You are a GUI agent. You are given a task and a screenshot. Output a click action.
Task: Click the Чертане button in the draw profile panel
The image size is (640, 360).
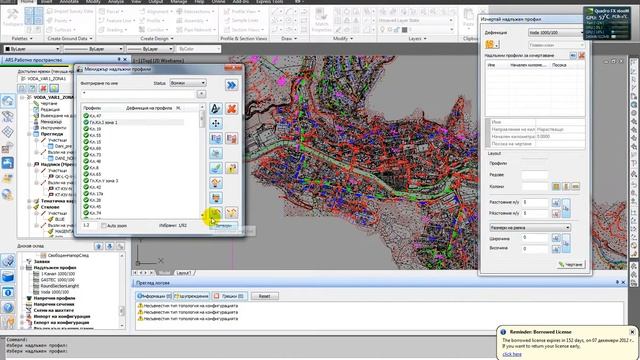[x=571, y=264]
